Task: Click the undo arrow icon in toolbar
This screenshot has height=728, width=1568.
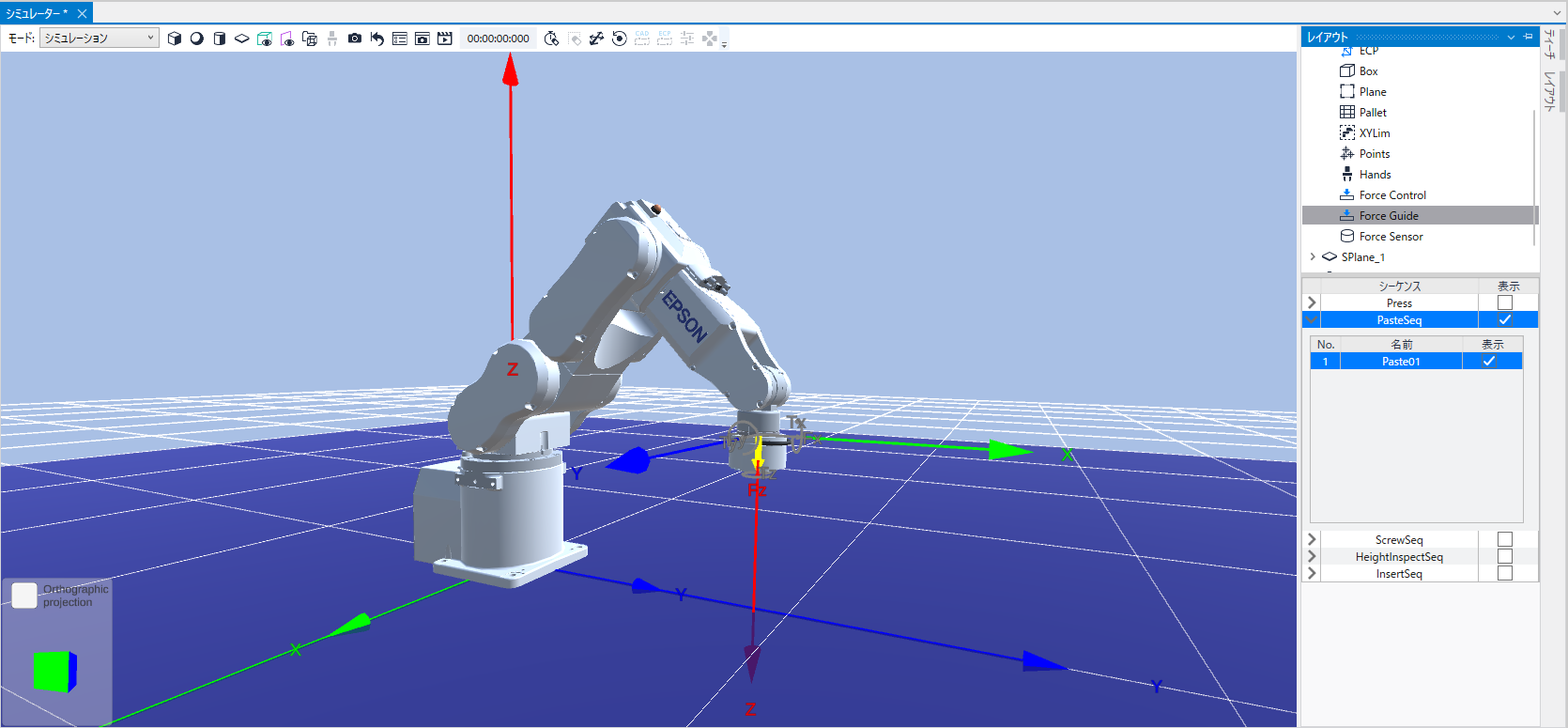Action: click(377, 39)
